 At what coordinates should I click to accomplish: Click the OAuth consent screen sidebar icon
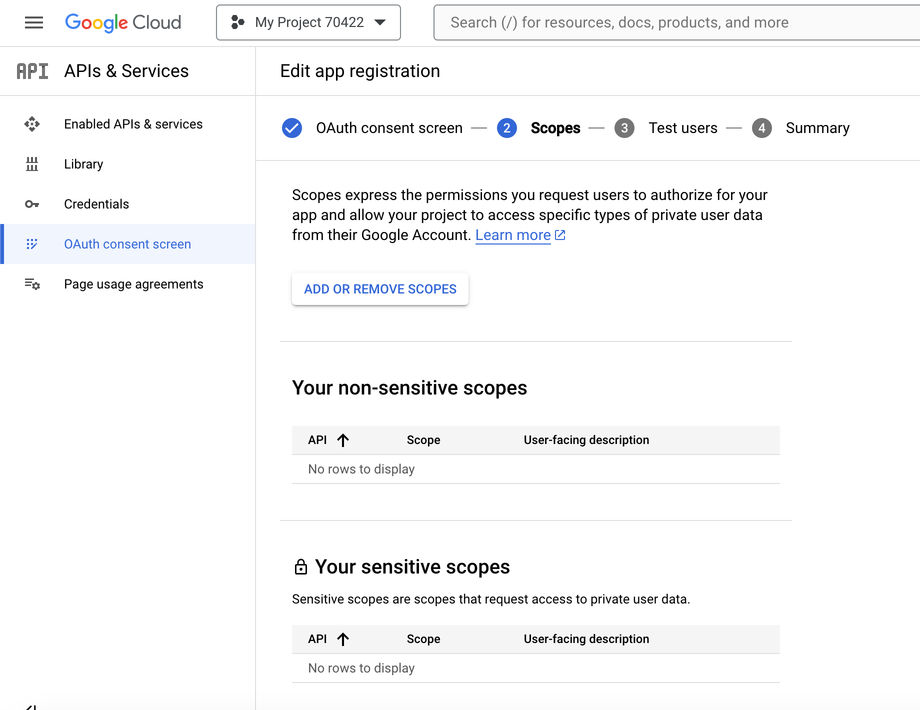pyautogui.click(x=32, y=244)
